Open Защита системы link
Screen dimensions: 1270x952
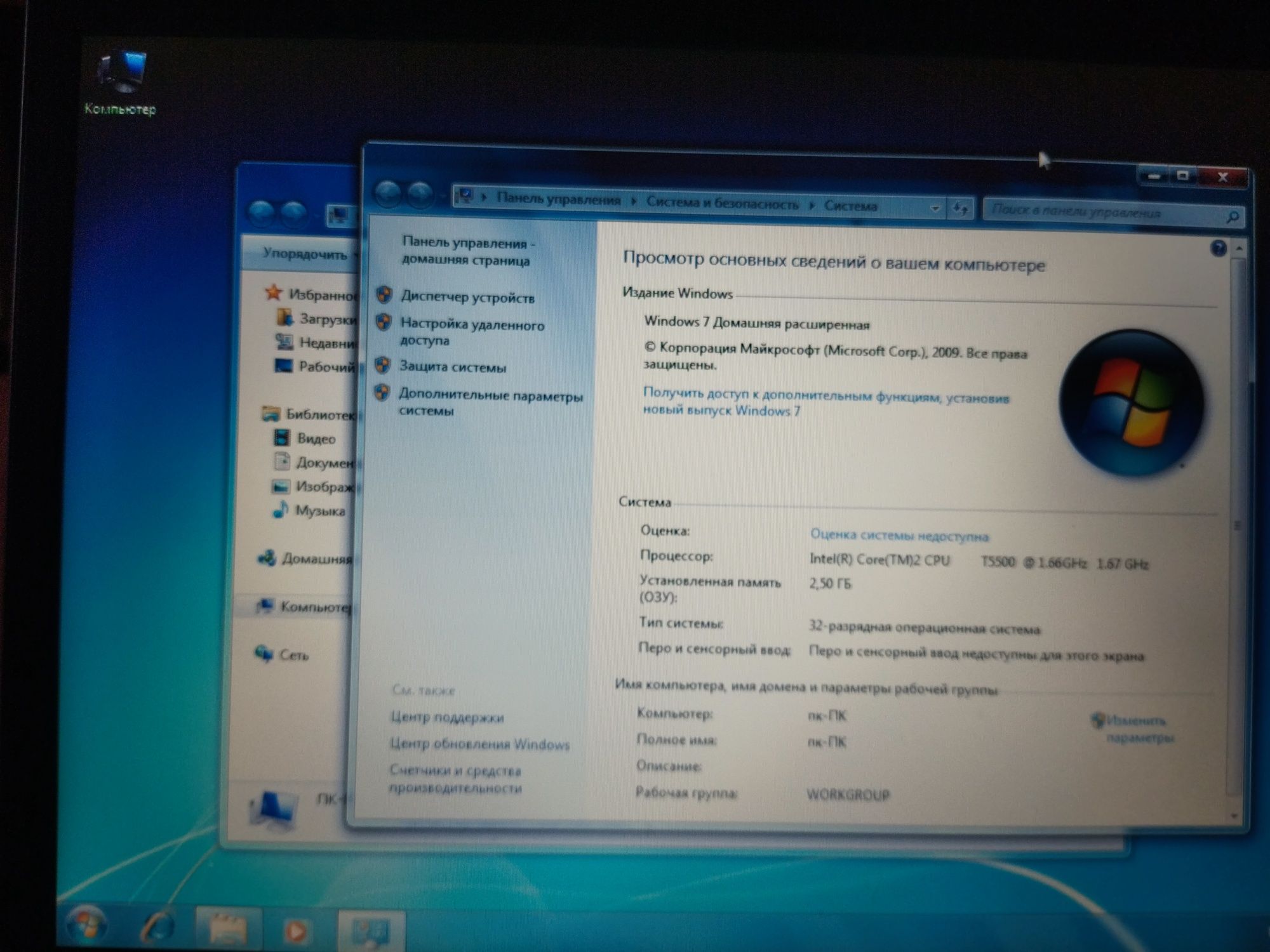(x=453, y=367)
